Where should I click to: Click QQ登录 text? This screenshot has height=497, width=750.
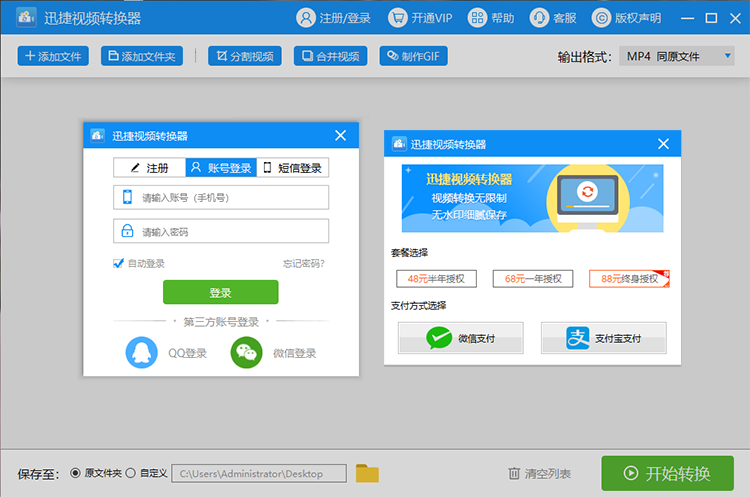pos(188,353)
